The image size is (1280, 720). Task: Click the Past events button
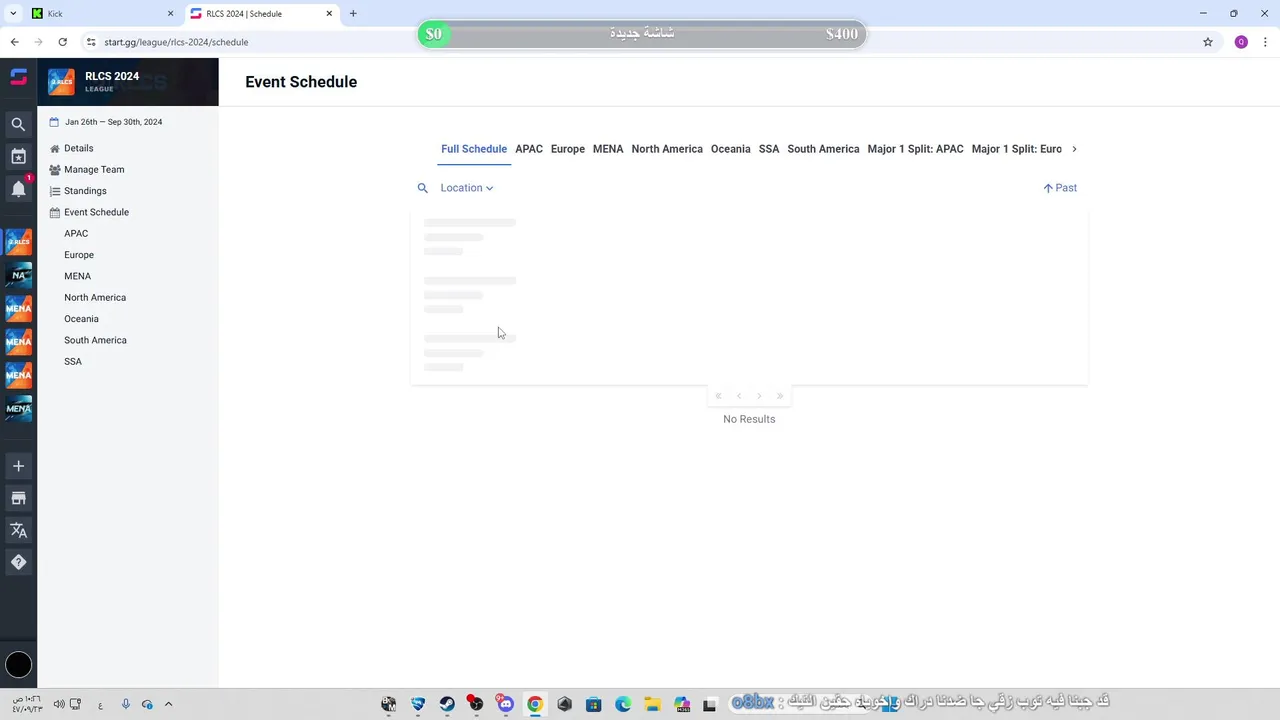[x=1060, y=188]
